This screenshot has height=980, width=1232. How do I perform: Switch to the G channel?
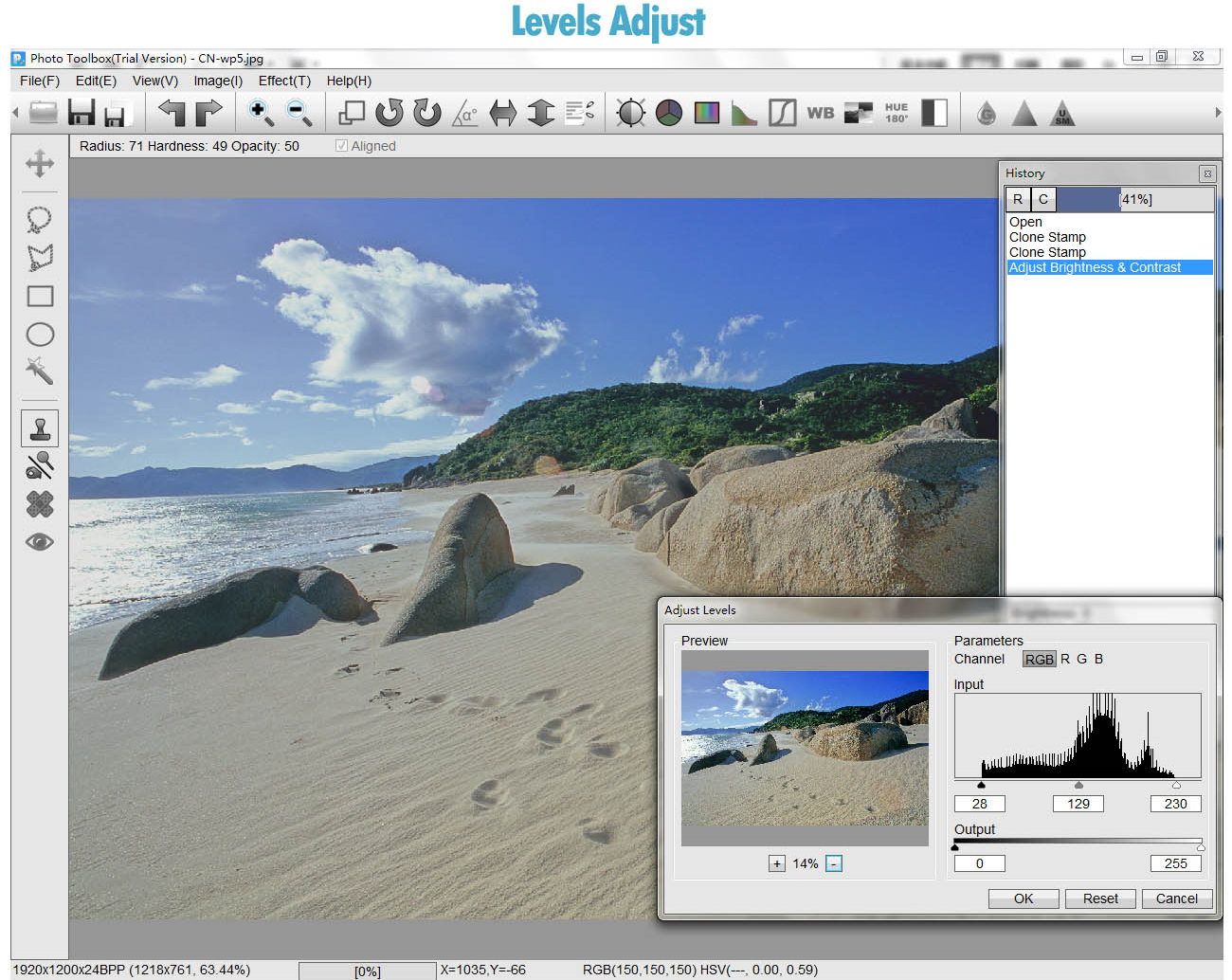(1081, 660)
